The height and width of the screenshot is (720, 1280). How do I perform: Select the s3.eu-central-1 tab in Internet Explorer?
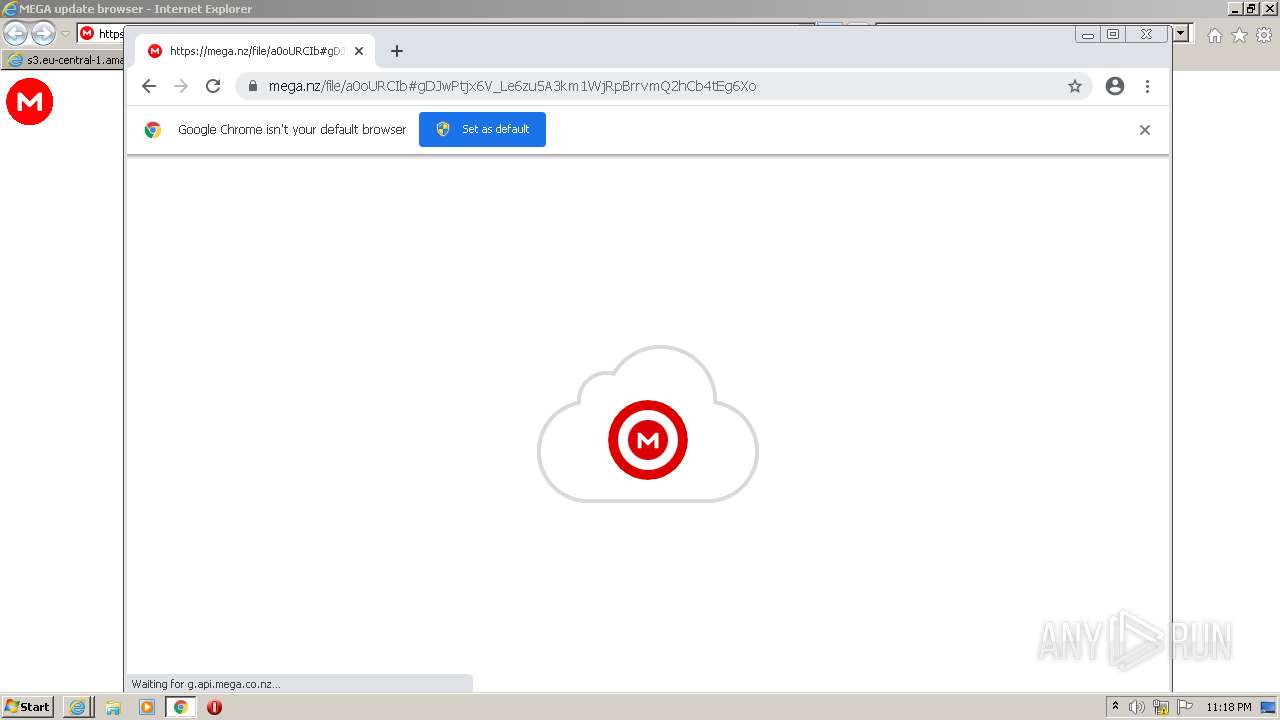click(64, 60)
